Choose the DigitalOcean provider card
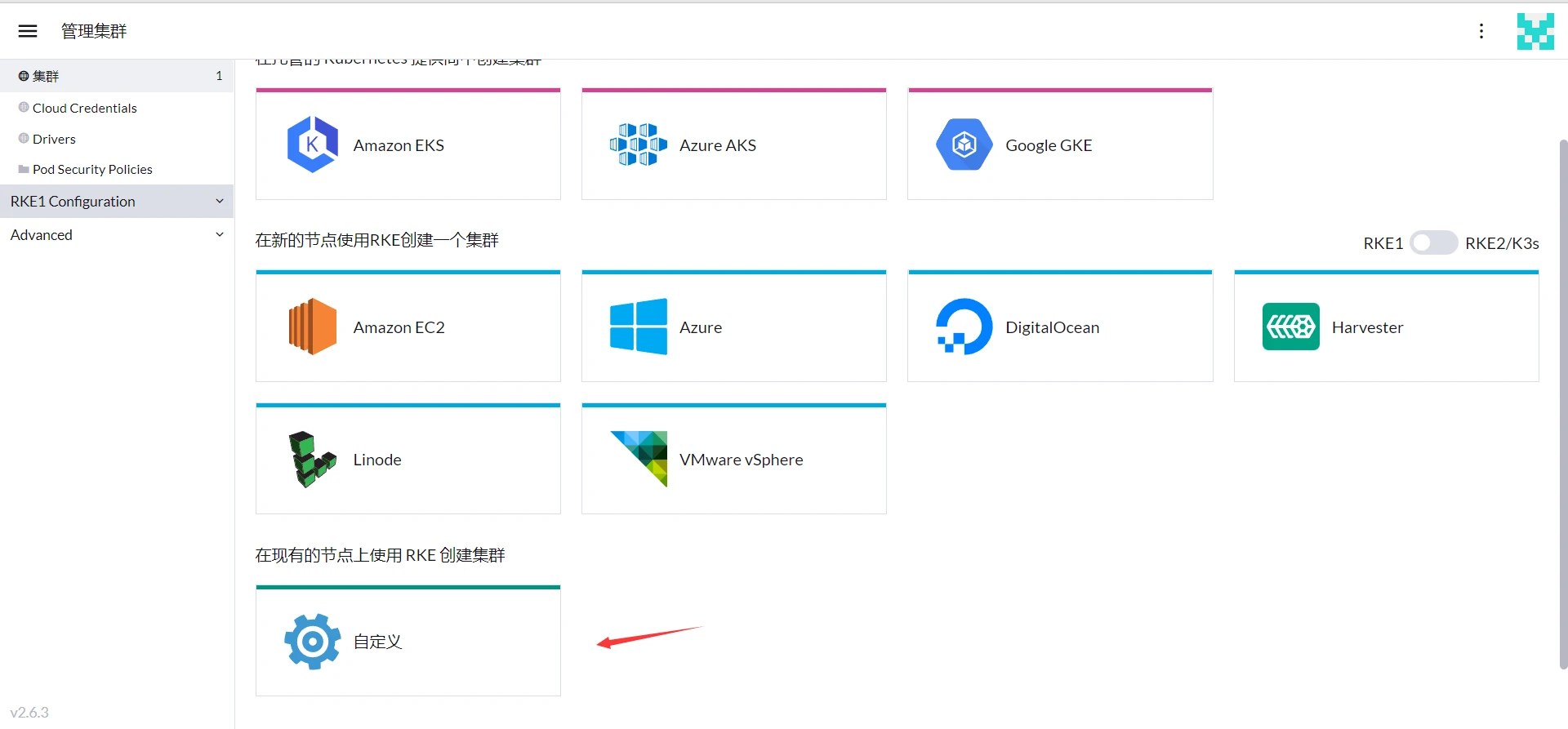This screenshot has width=1568, height=729. click(1060, 326)
